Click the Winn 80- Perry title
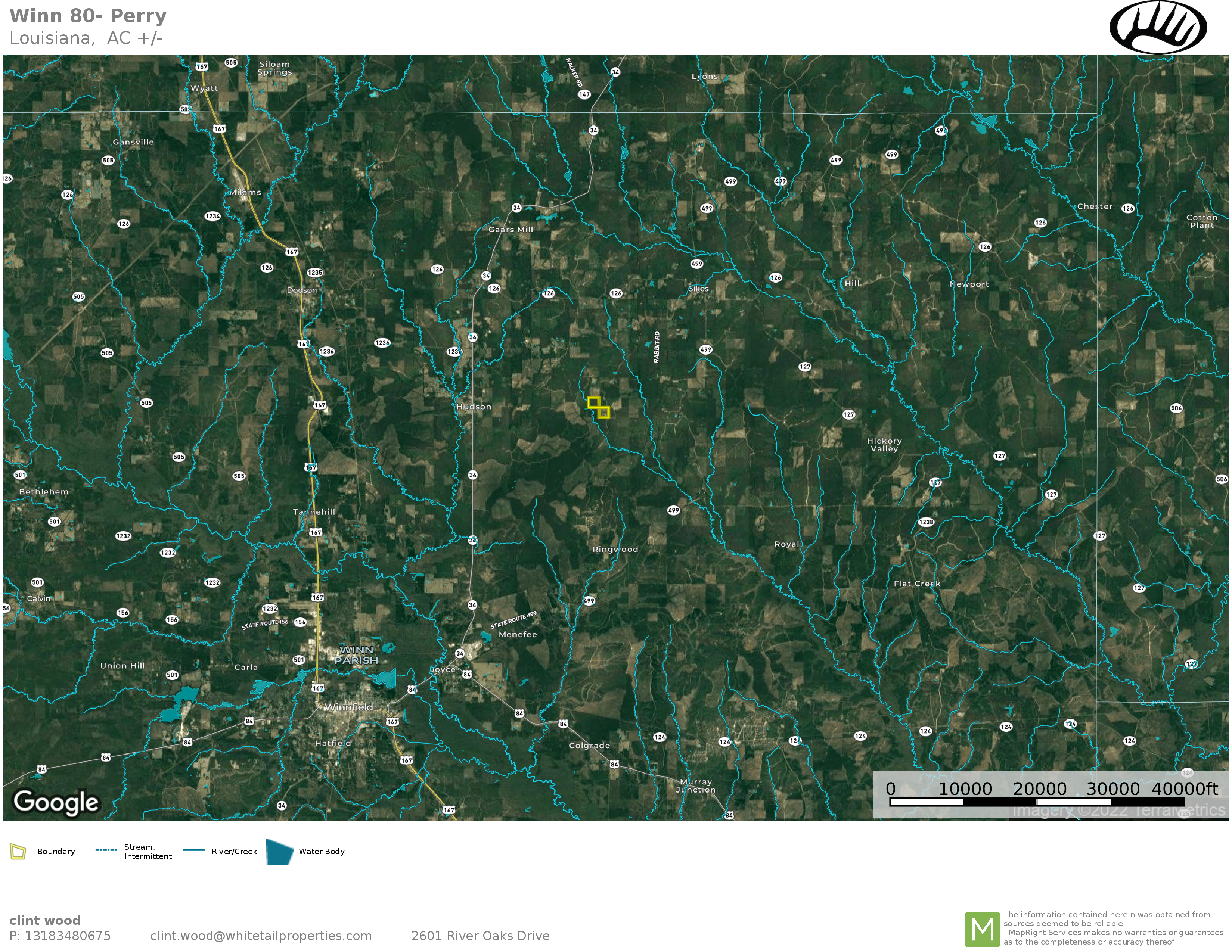1232x952 pixels. coord(88,16)
